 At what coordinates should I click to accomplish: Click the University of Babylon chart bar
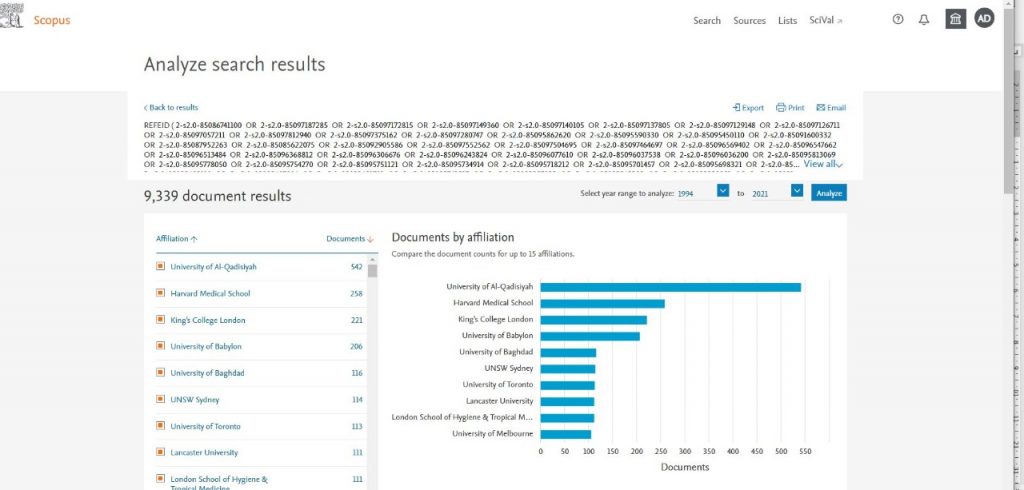tap(590, 336)
